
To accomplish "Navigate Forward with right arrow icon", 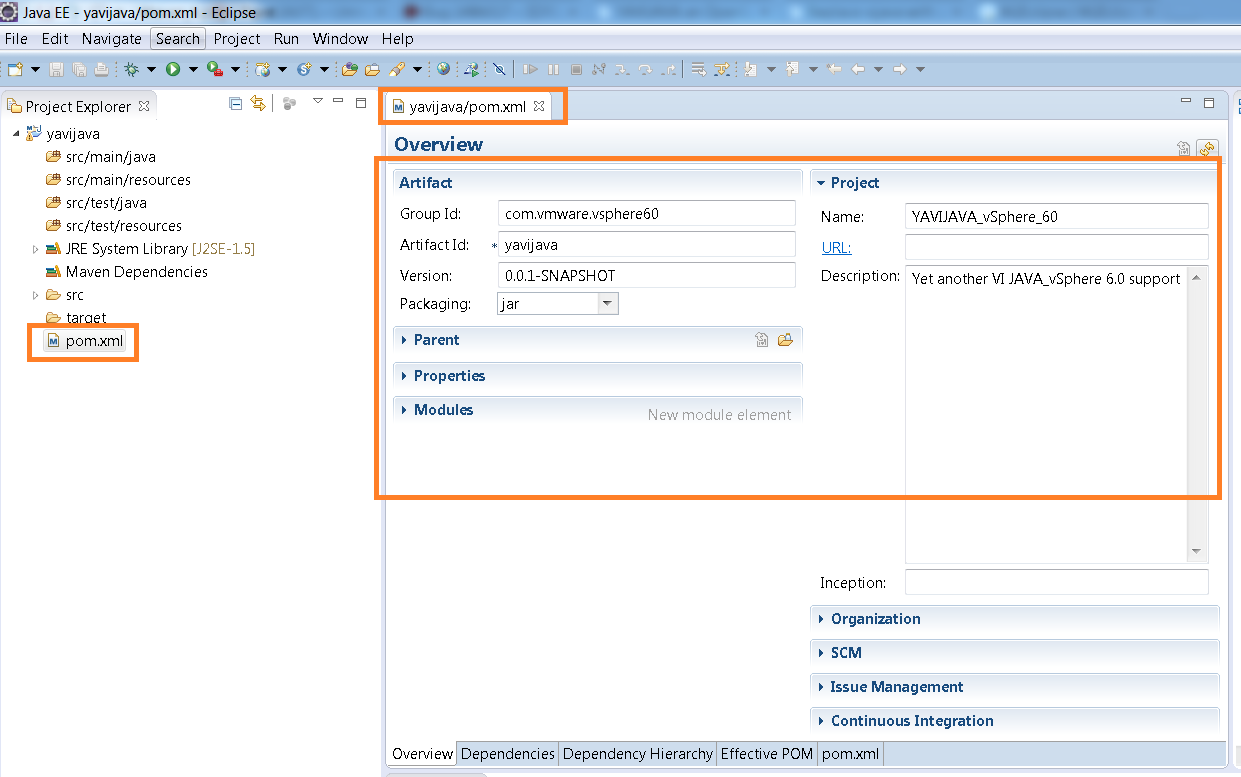I will point(899,69).
